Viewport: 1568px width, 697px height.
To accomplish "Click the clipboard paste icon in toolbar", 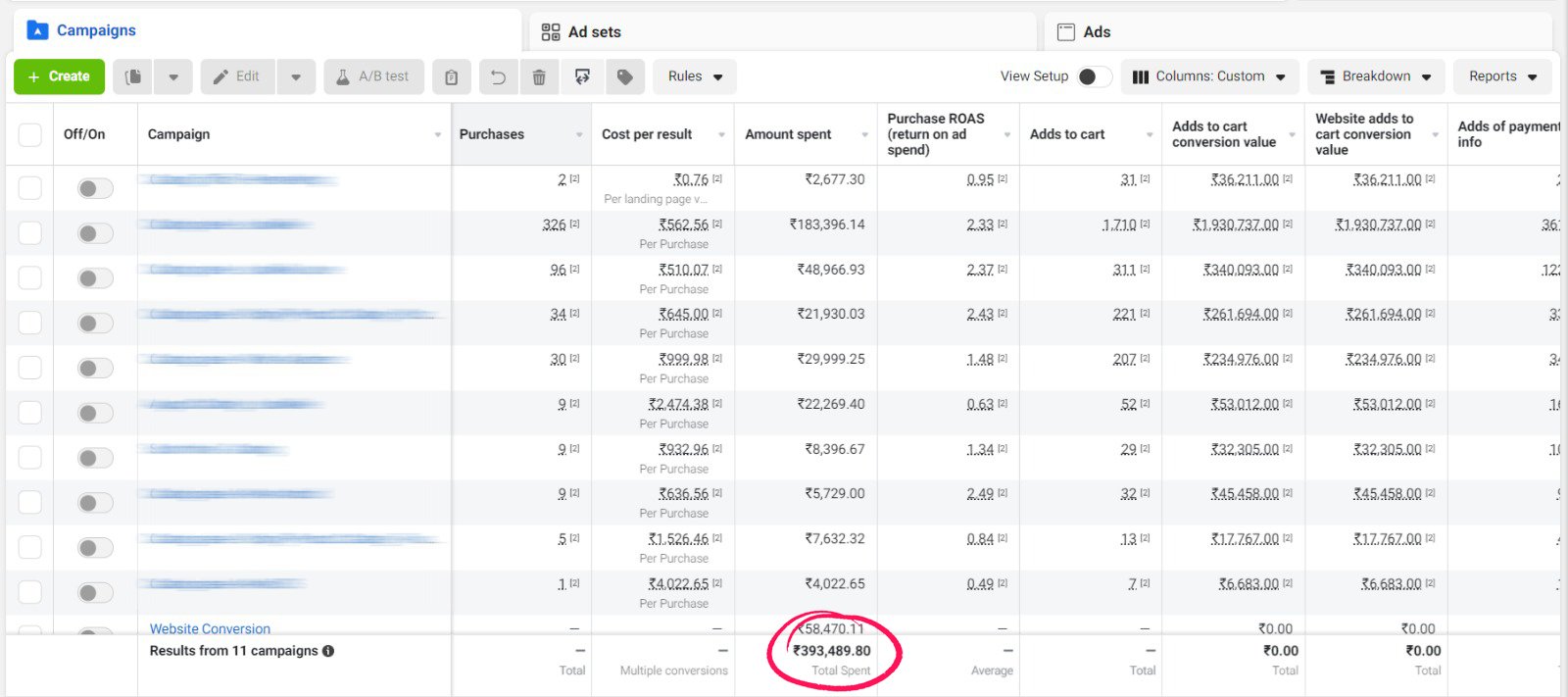I will (x=451, y=76).
